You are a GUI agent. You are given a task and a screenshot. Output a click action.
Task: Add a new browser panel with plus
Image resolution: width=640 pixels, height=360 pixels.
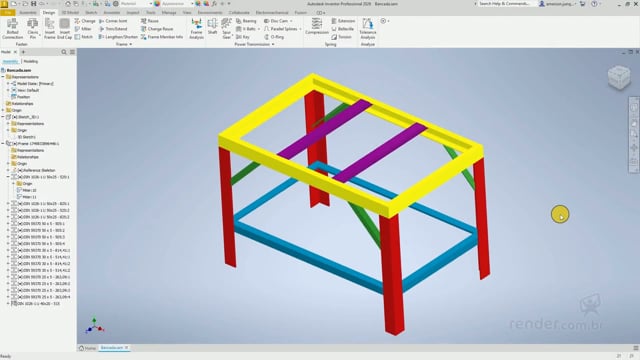23,52
